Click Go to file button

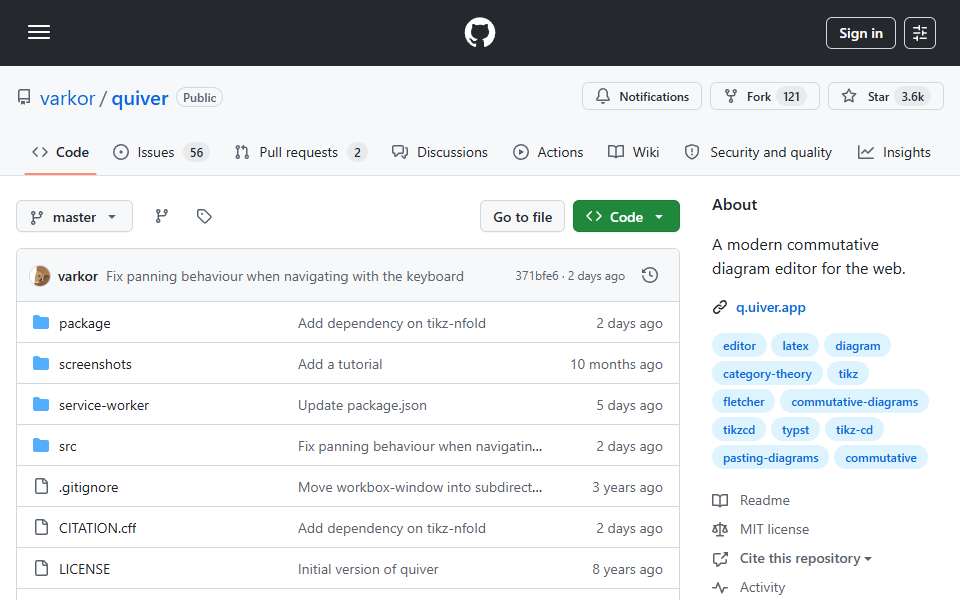click(x=522, y=217)
